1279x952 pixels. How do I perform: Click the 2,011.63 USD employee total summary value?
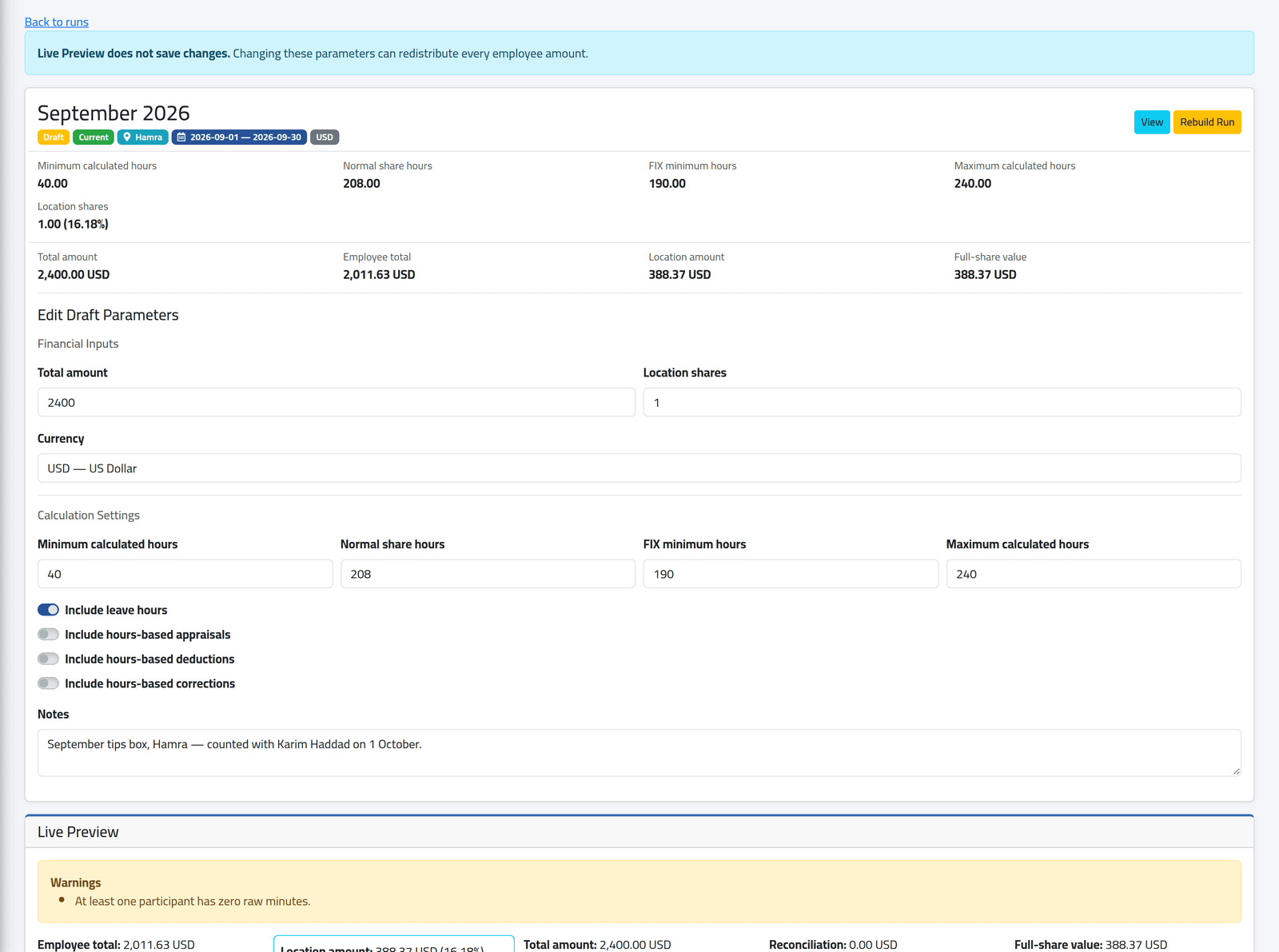379,274
